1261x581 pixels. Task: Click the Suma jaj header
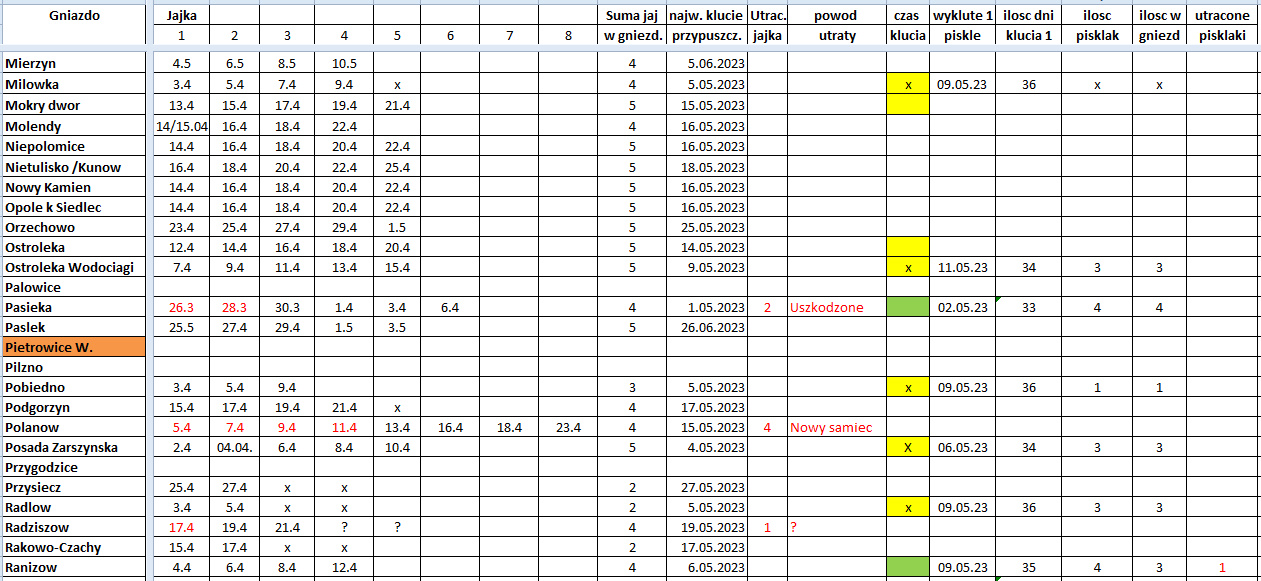tap(631, 16)
